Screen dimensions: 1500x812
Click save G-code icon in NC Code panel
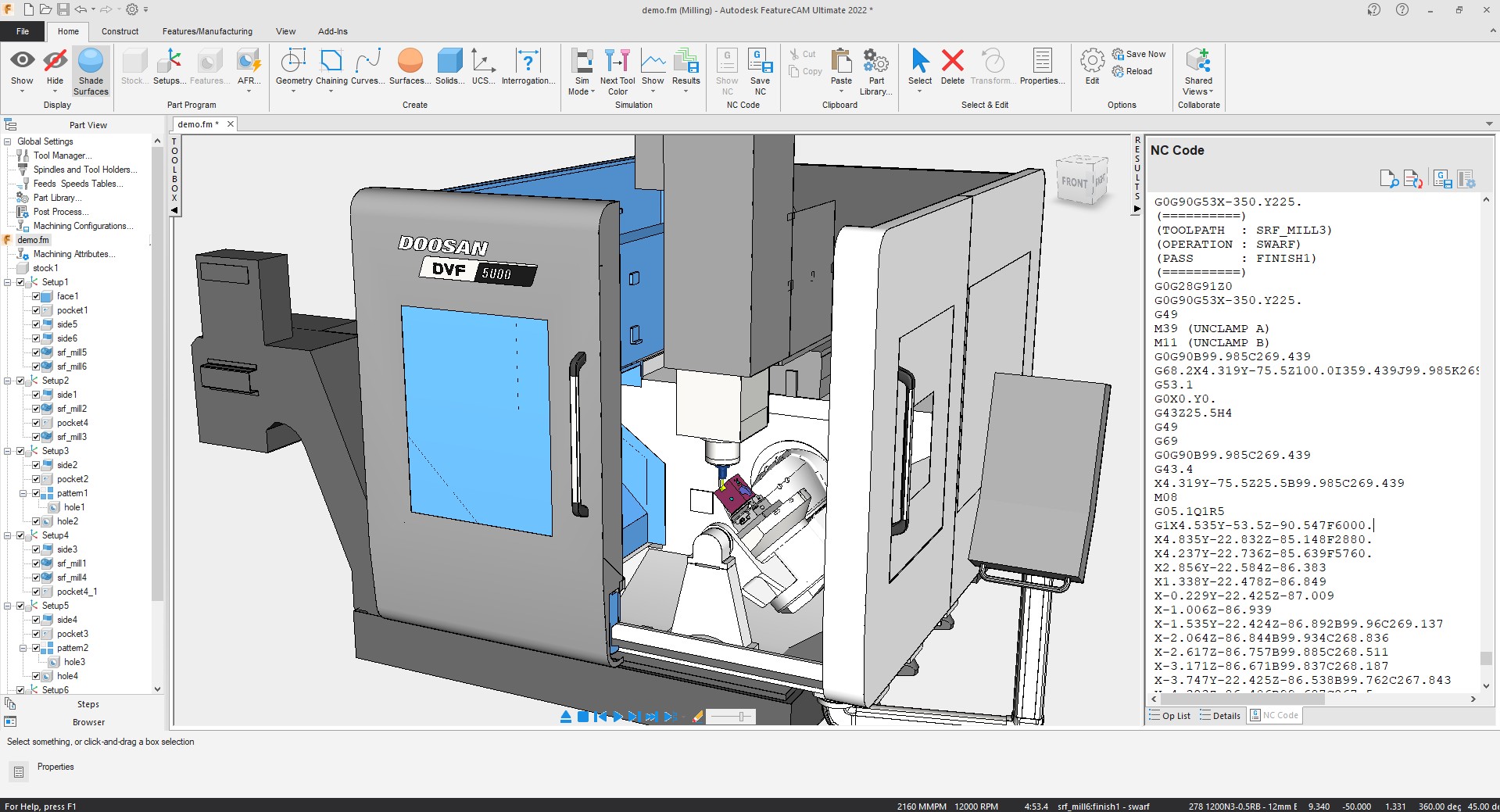coord(1442,179)
